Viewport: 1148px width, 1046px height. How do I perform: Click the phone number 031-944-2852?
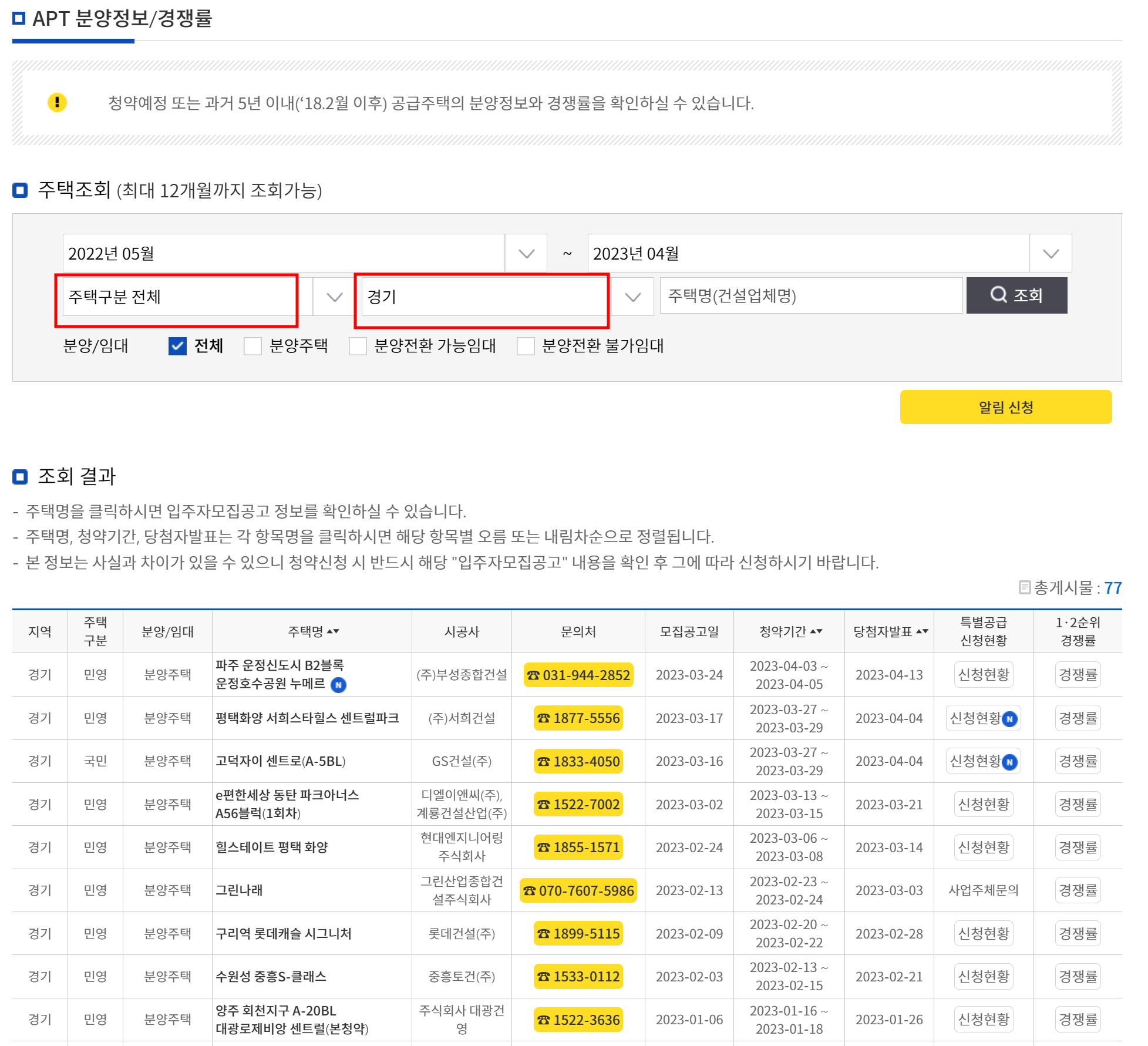tap(578, 675)
